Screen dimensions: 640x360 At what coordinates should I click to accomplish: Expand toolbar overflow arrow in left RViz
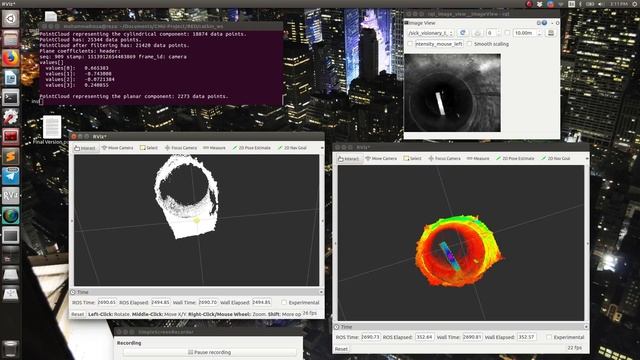[x=322, y=148]
